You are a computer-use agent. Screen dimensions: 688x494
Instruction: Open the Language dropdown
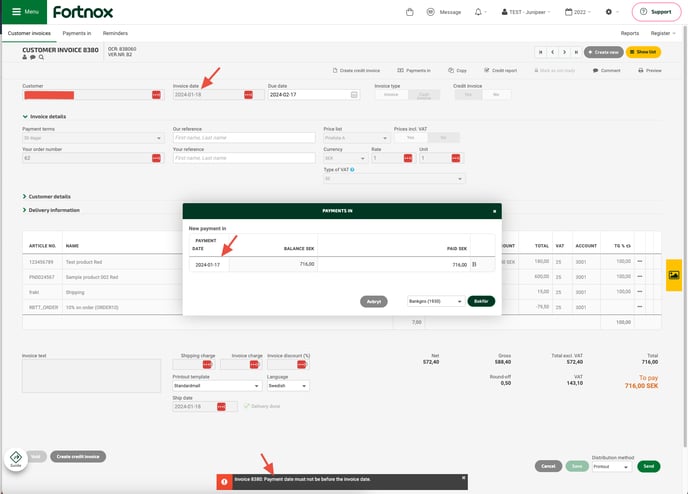(288, 386)
